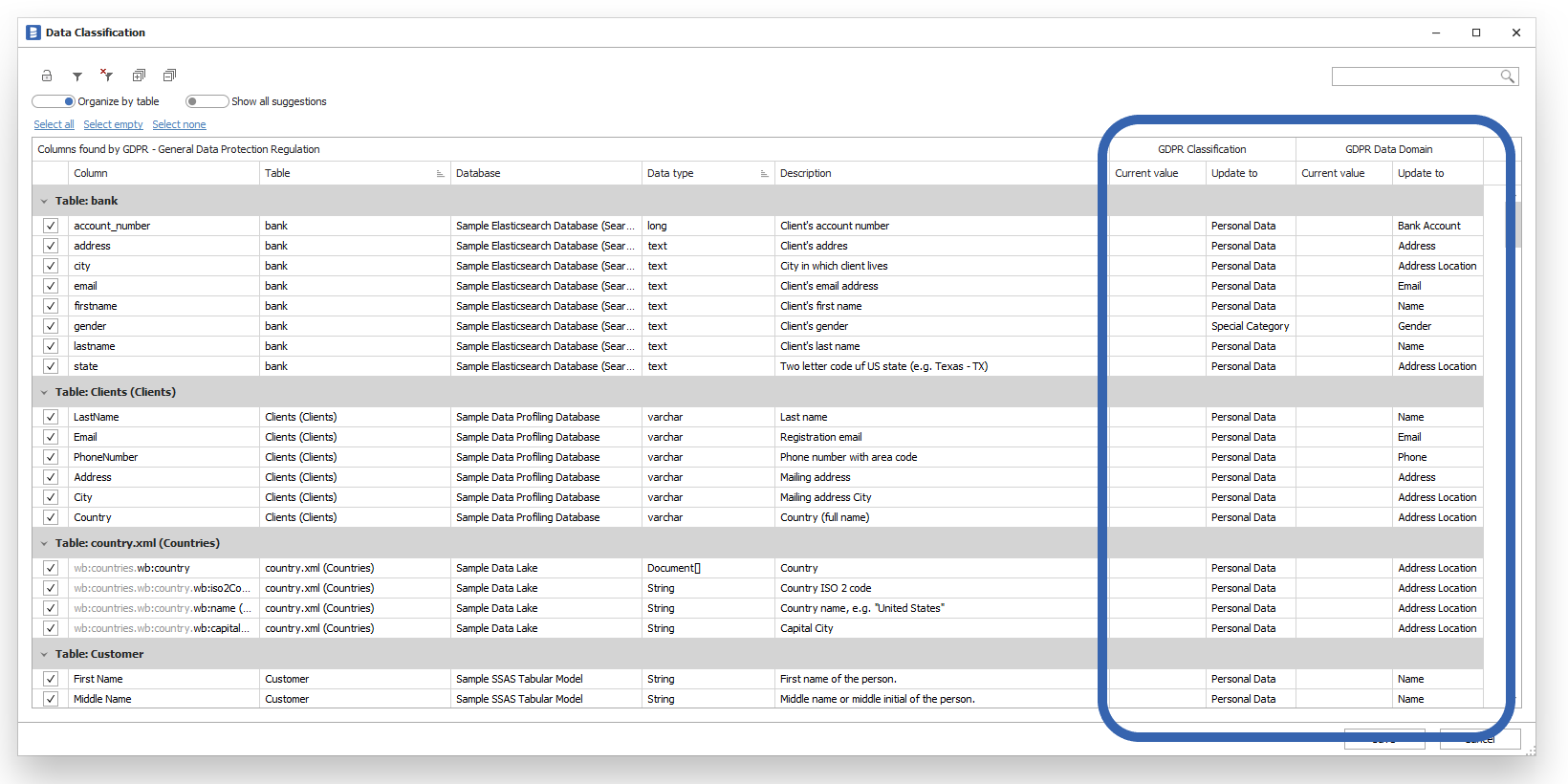
Task: Click the Table column sort icon
Action: 440,174
